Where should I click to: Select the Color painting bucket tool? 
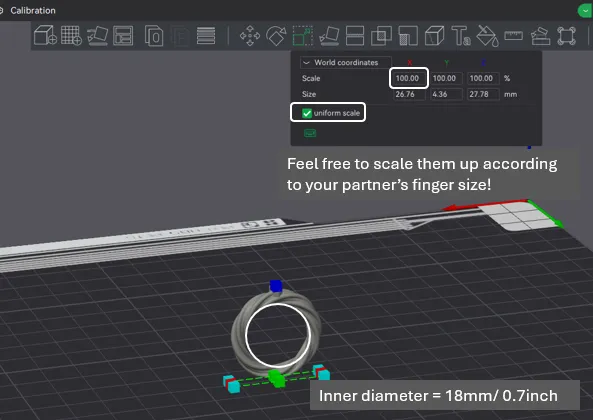point(487,36)
